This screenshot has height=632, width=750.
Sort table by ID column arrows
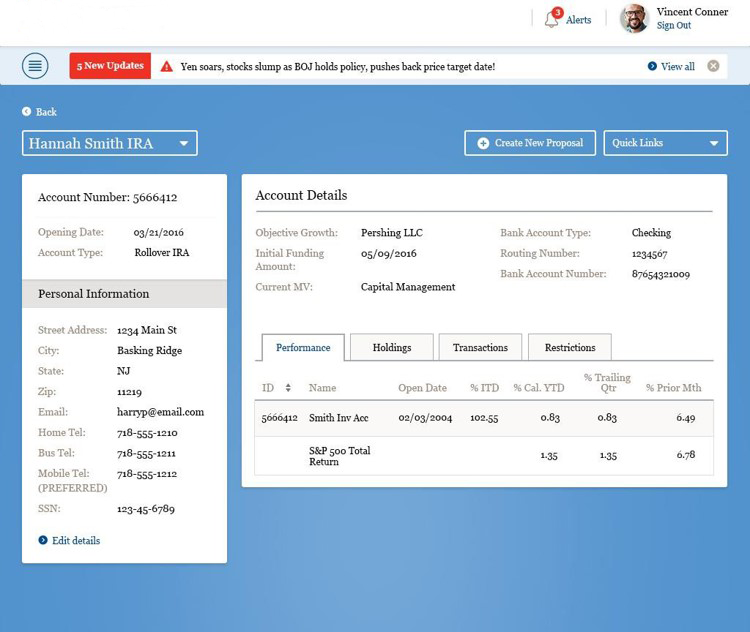288,388
